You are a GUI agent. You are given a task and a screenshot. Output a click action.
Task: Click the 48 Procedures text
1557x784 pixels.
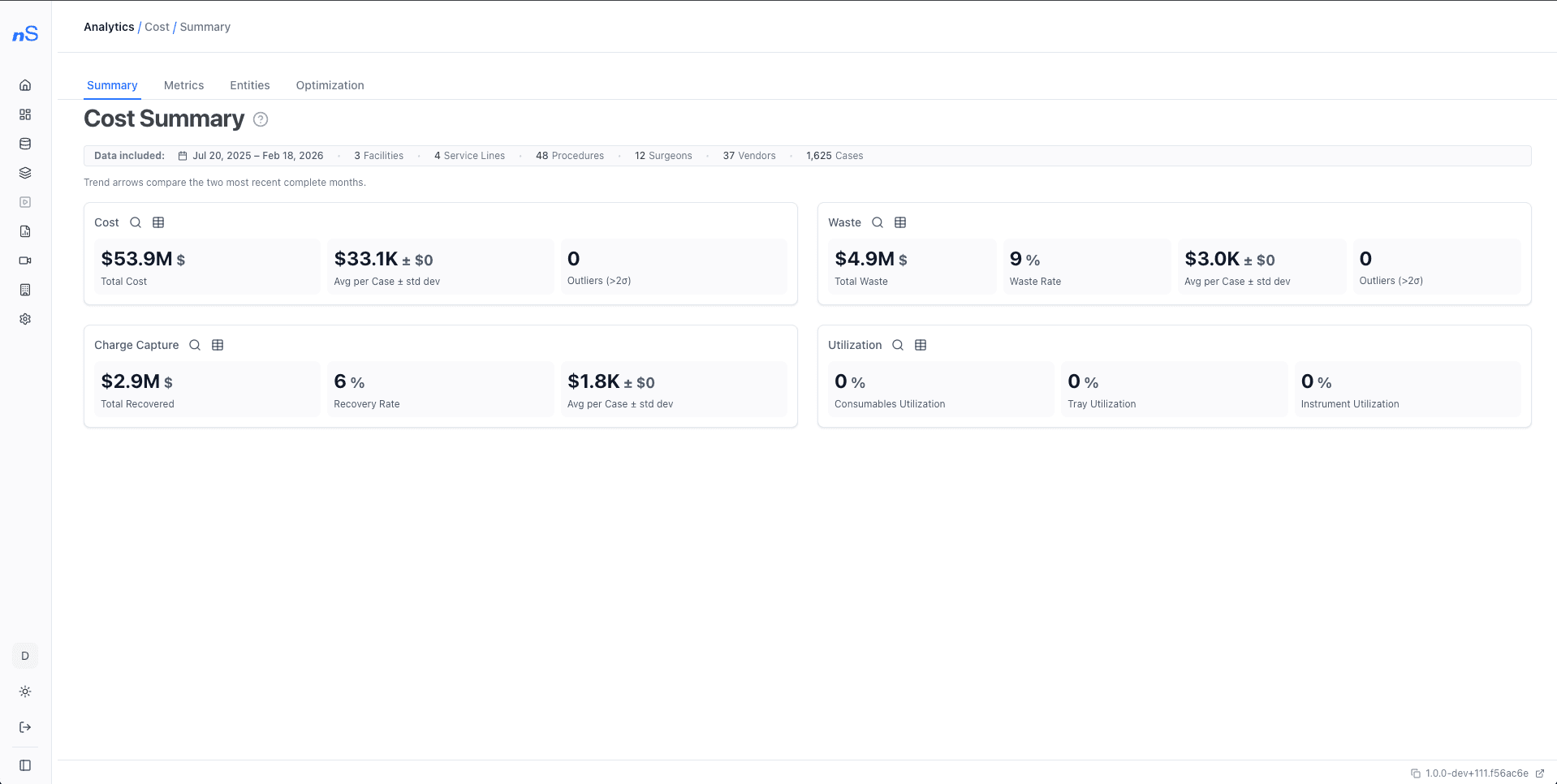(x=570, y=156)
